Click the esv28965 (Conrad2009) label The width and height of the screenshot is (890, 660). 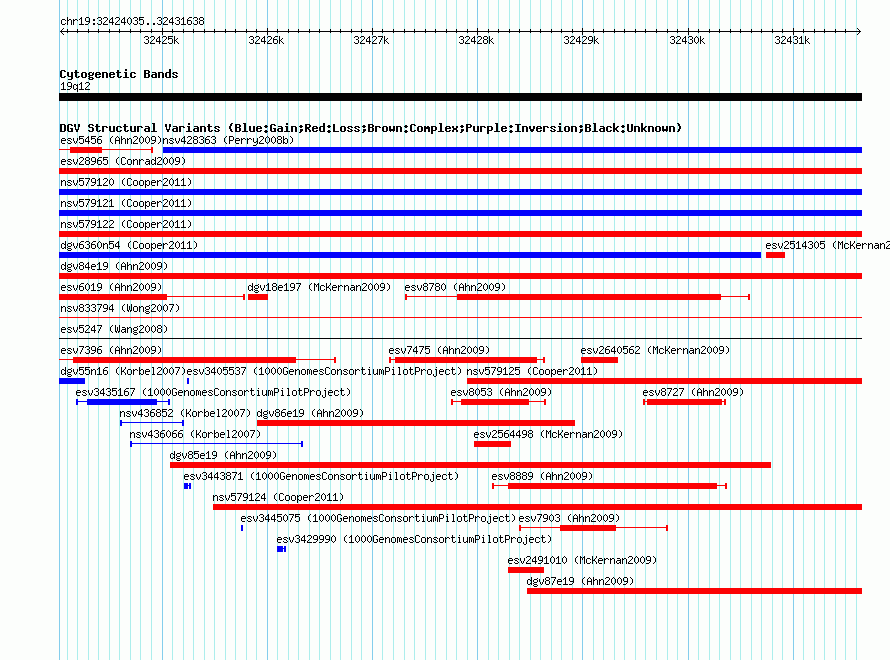click(x=123, y=161)
